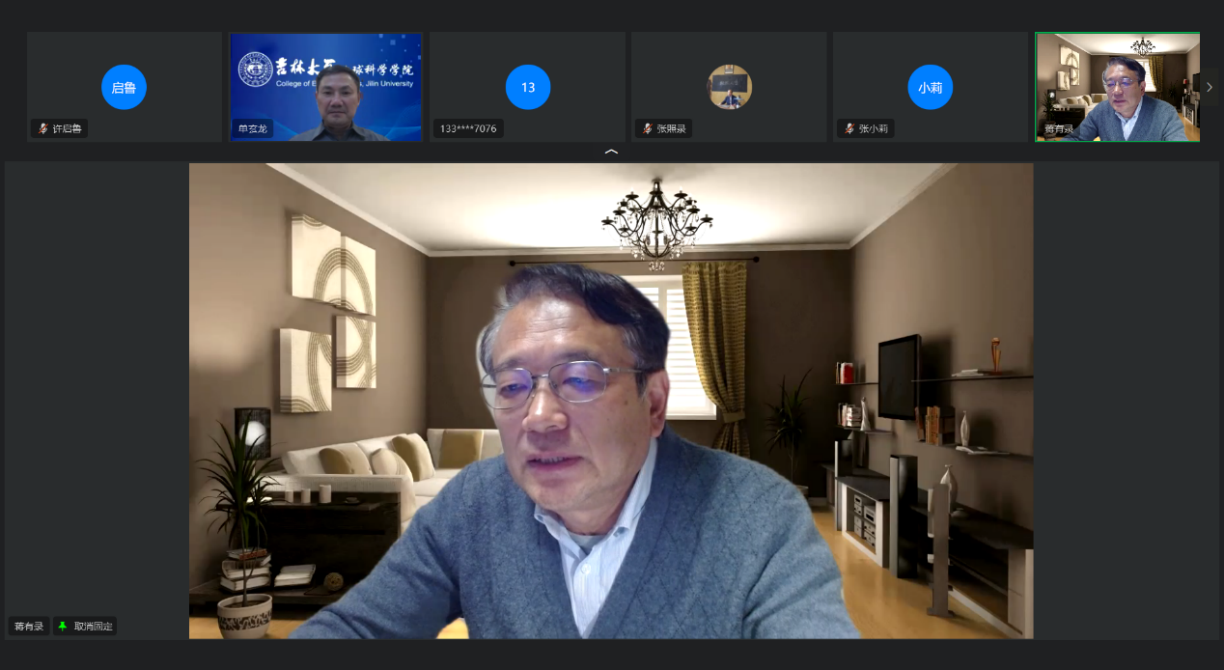Click the muted mic icon beside 张照录

point(647,129)
